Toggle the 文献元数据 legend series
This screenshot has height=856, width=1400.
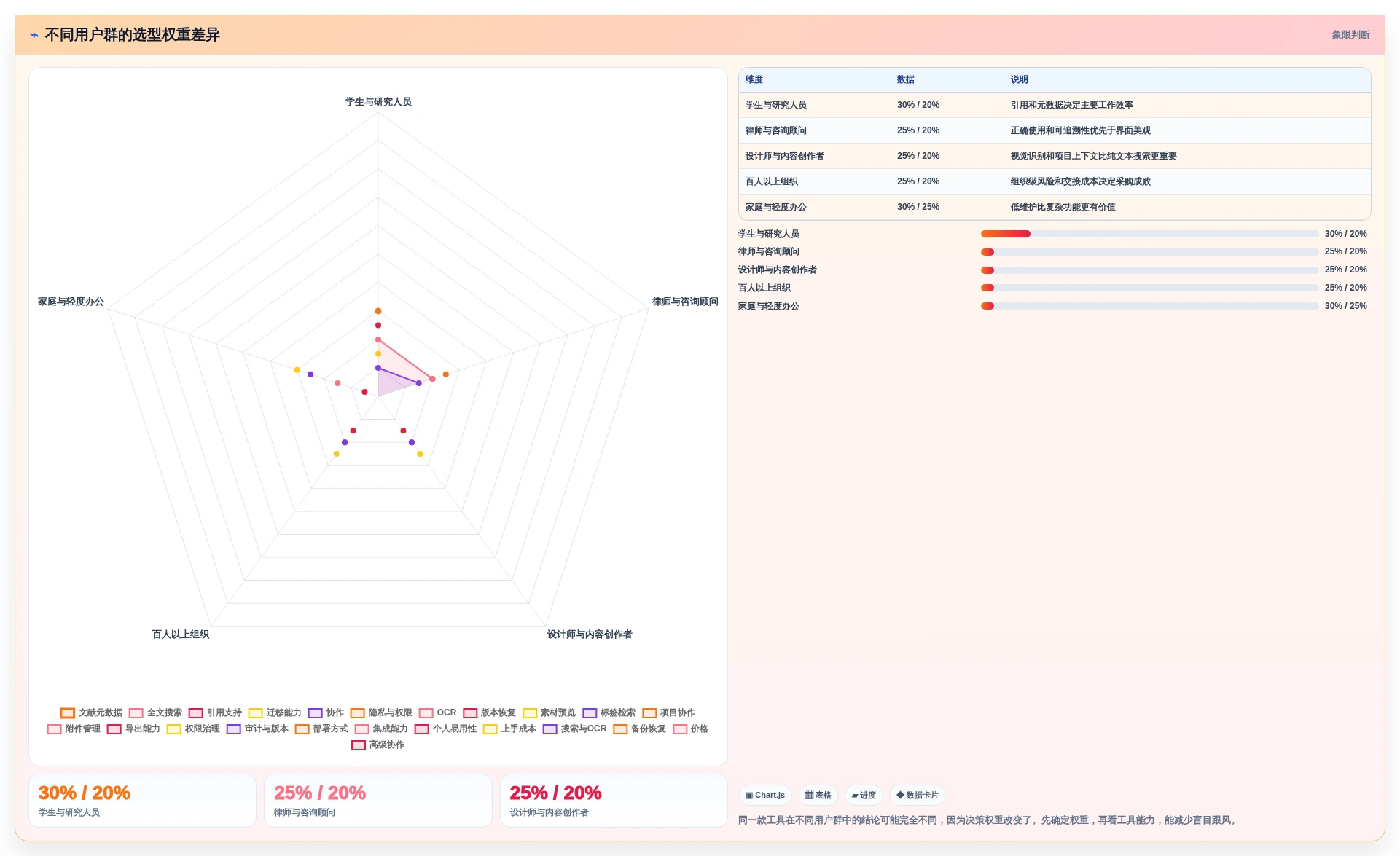91,712
